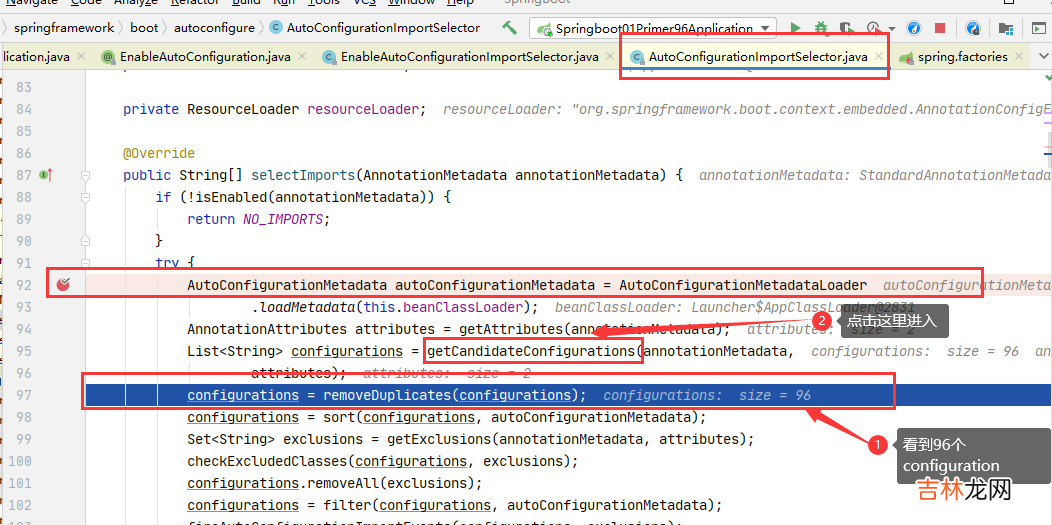Click the green hammer Build Project icon
Viewport: 1052px width, 525px height.
pyautogui.click(x=510, y=28)
